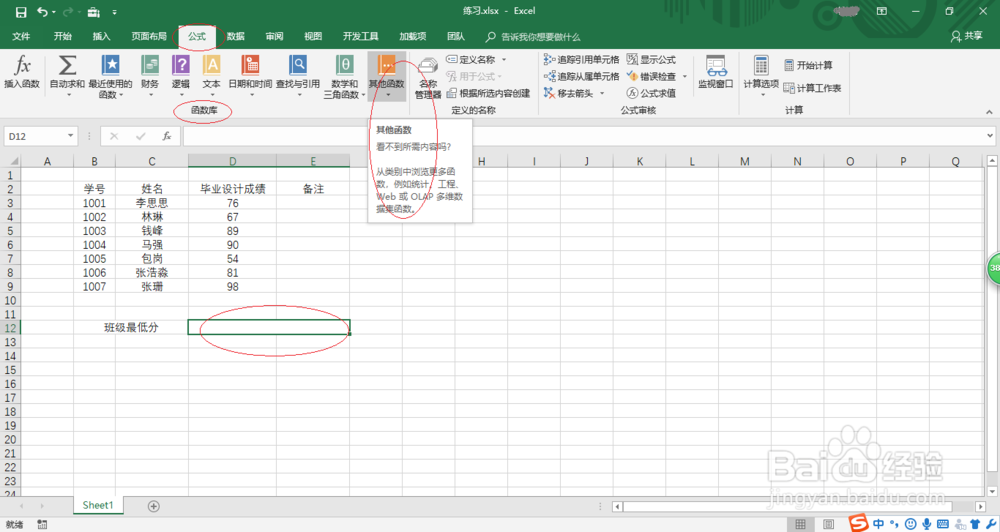Click Show Formulas (显示公式)
Screen dimensions: 1000x532
pyautogui.click(x=651, y=59)
